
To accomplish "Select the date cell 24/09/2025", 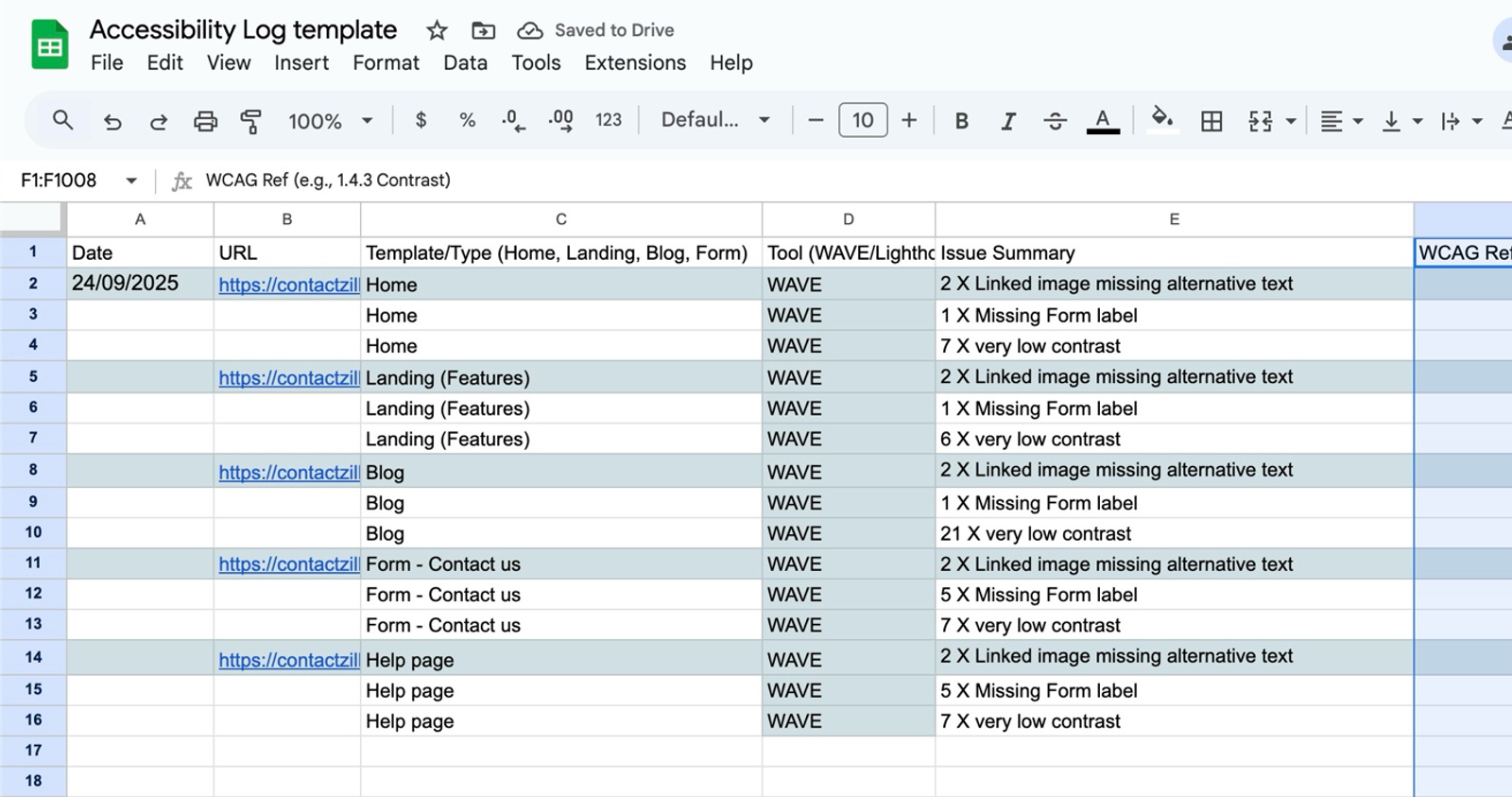I will click(140, 283).
